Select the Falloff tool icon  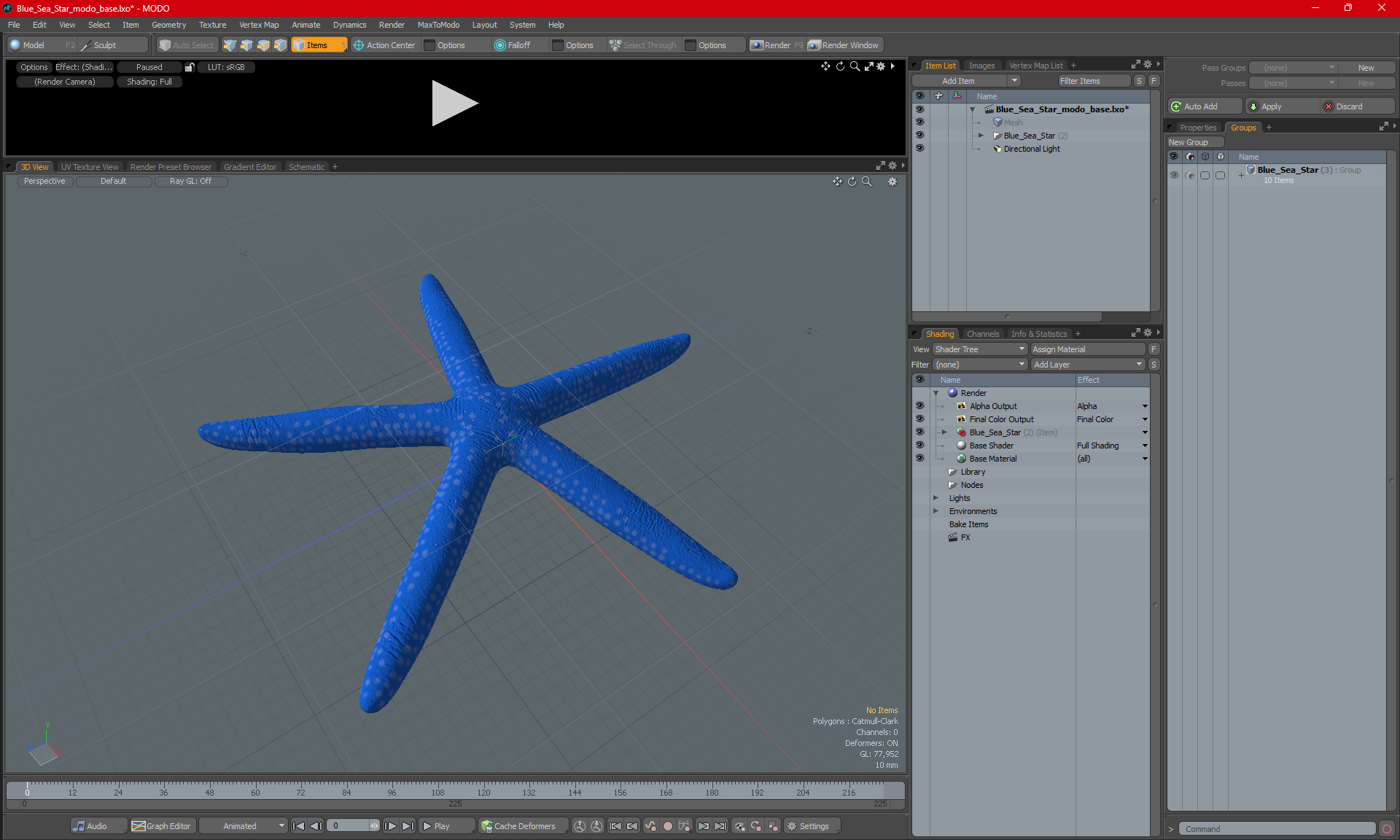(x=501, y=45)
